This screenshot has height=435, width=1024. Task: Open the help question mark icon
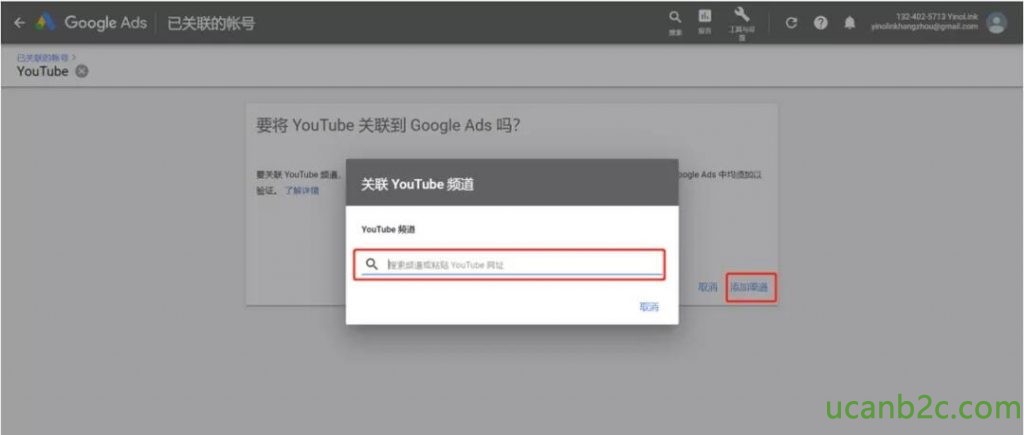821,24
